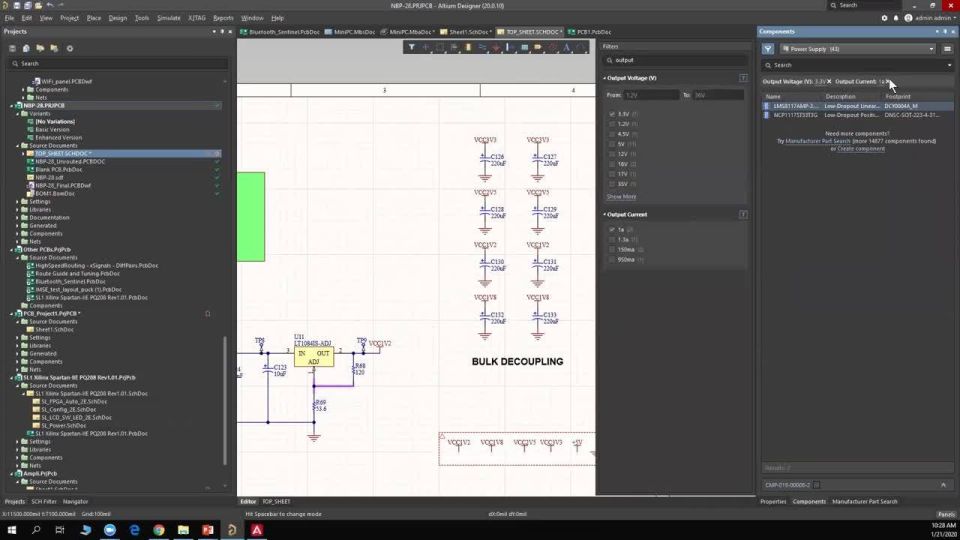960x540 pixels.
Task: Collapse the Variants folder in project tree
Action: 18,114
